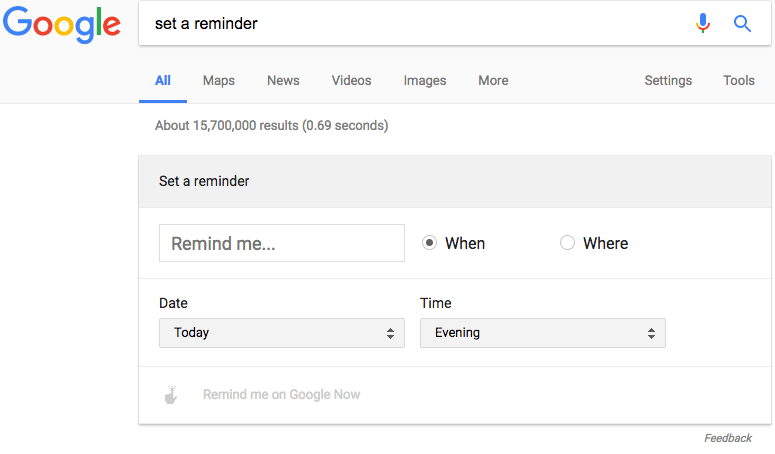Image resolution: width=775 pixels, height=454 pixels.
Task: Open the Date dropdown showing Today
Action: [281, 333]
